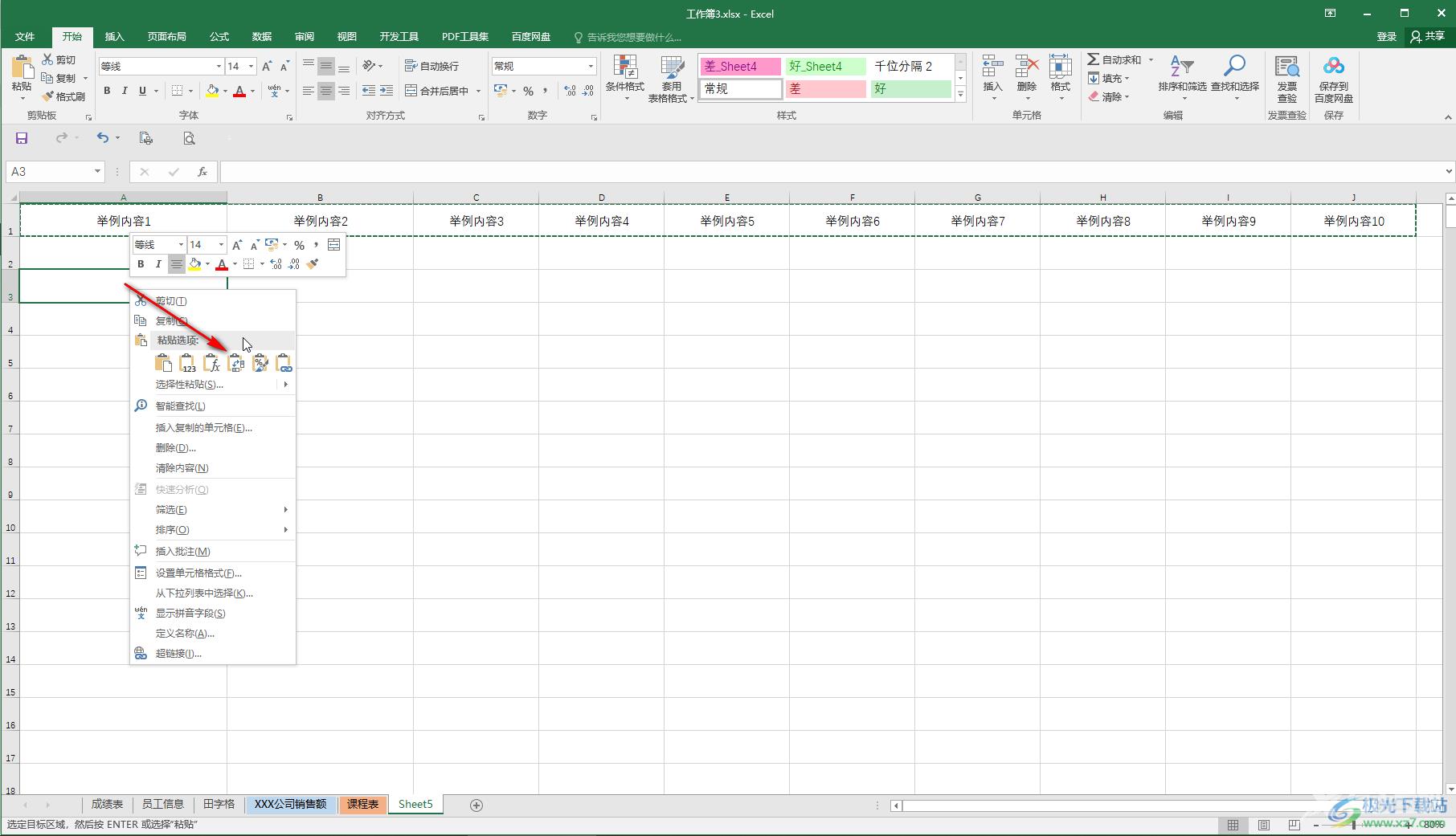
Task: Click the yellow Fill Color button in ribbon
Action: point(211,91)
